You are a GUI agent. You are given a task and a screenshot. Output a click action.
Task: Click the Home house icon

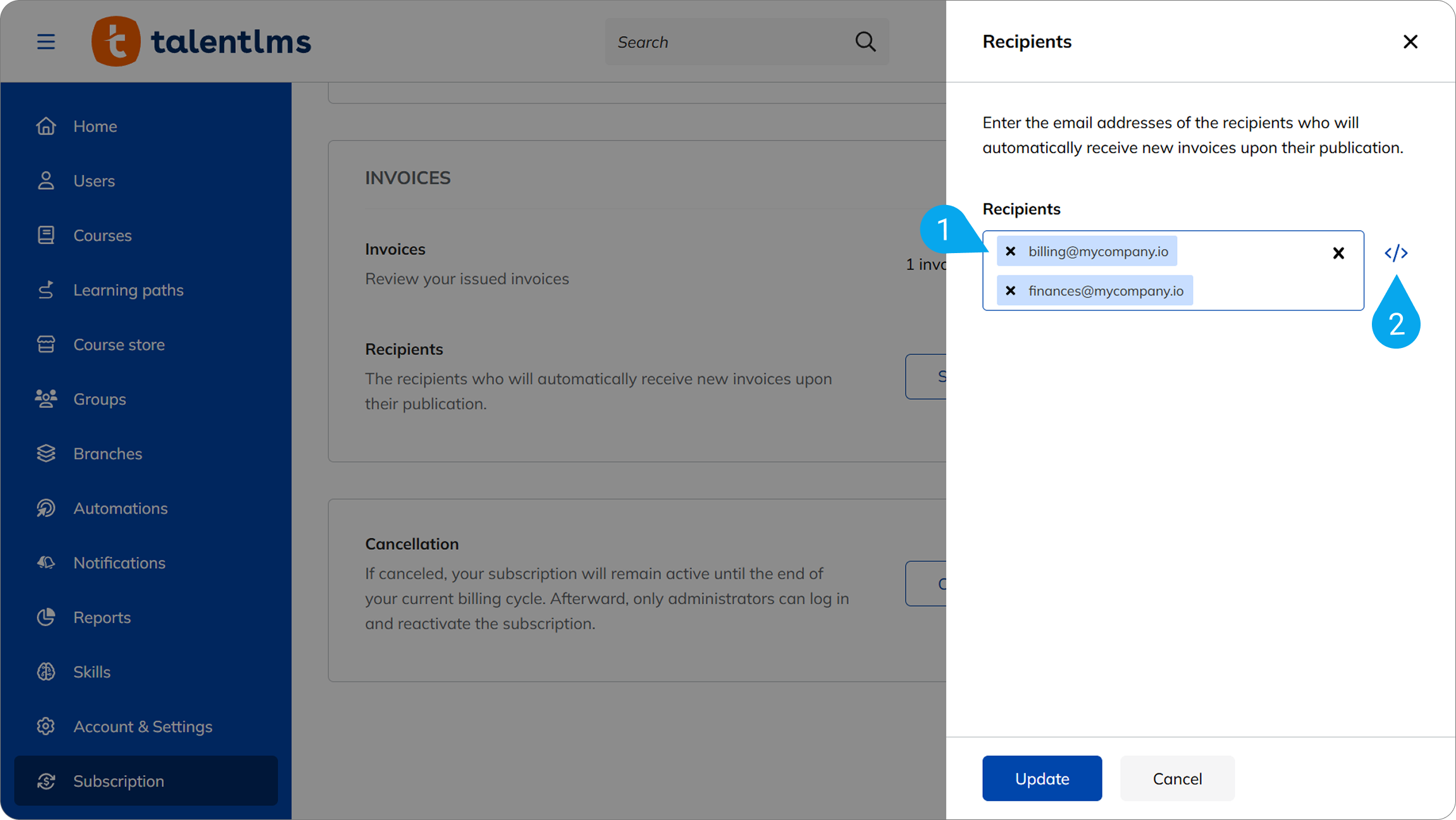[46, 126]
